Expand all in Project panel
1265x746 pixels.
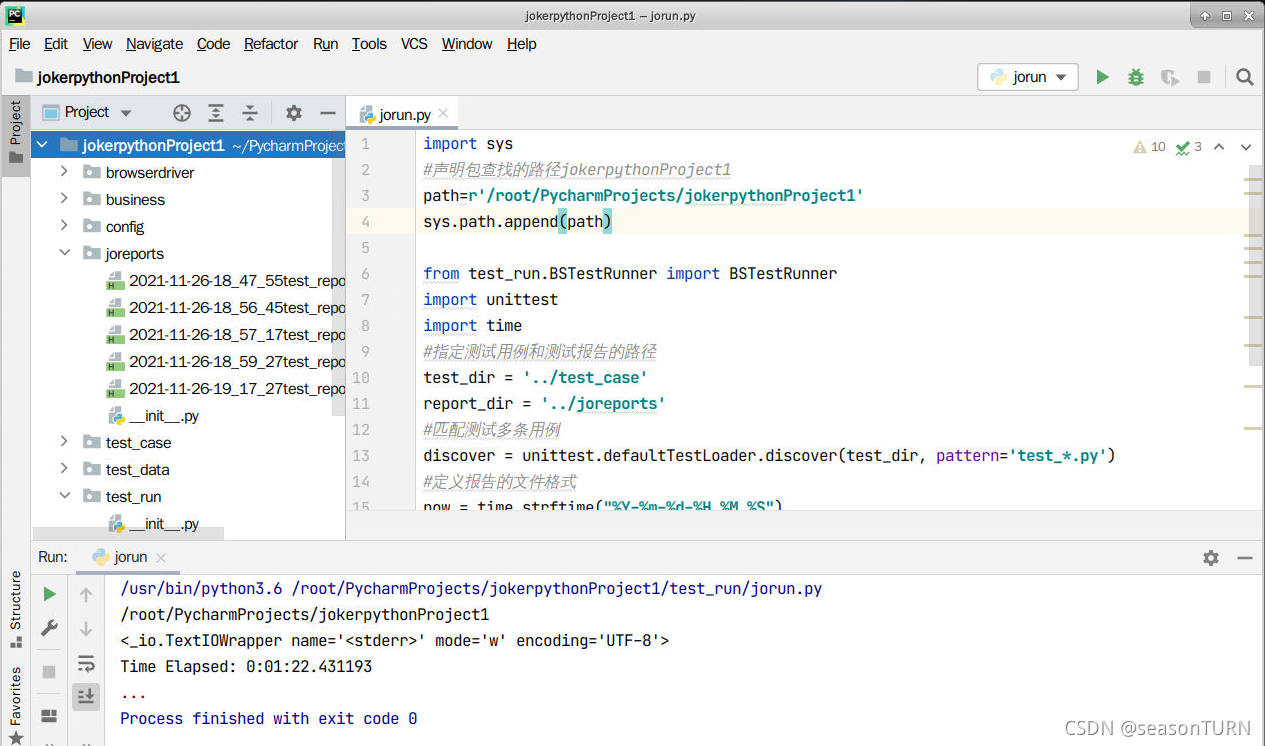[x=216, y=113]
